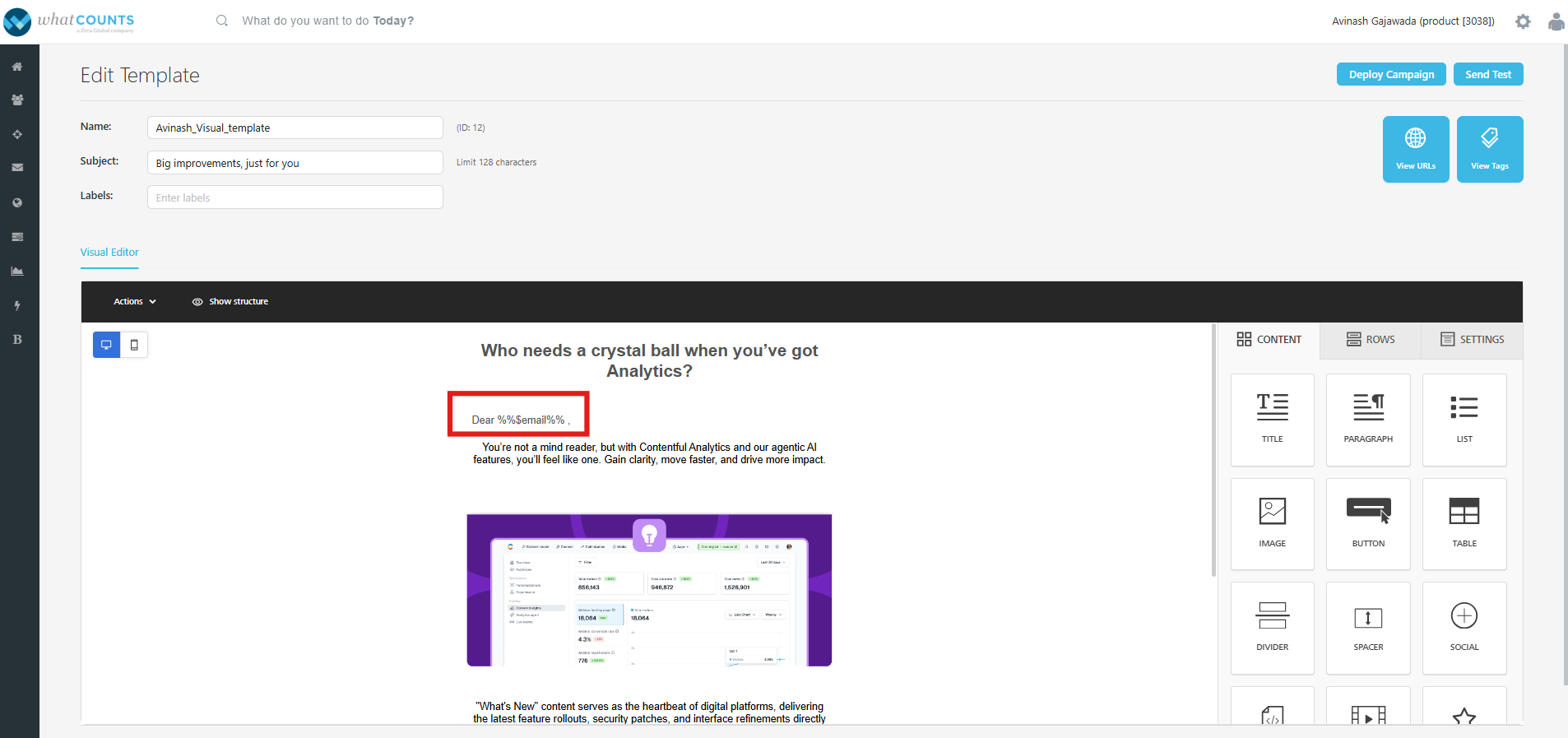Open account settings gear icon
The image size is (1568, 738).
[x=1523, y=22]
